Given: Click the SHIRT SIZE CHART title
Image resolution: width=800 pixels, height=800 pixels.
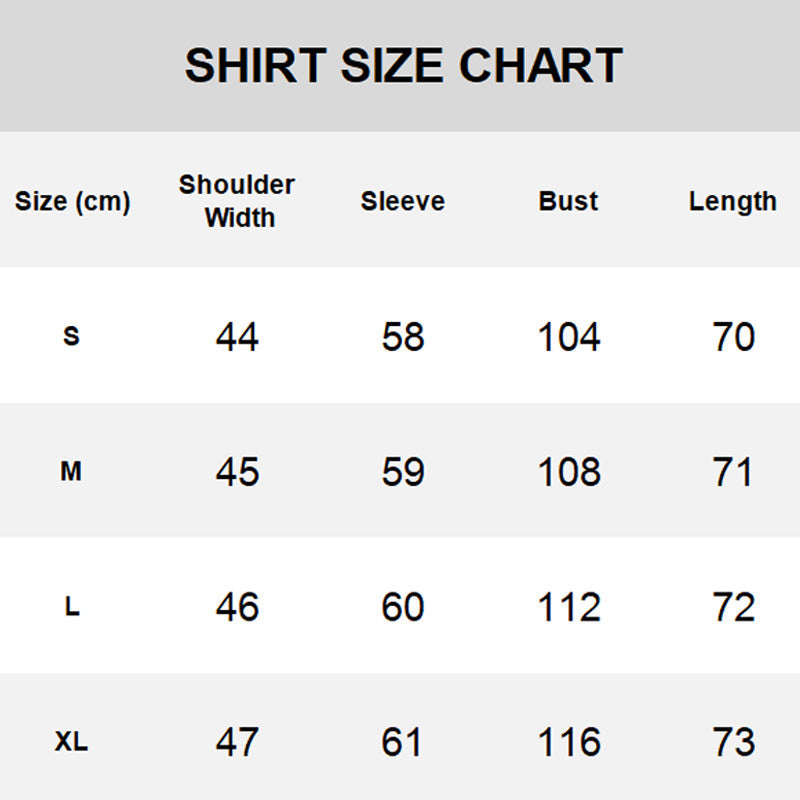Looking at the screenshot, I should coord(403,66).
